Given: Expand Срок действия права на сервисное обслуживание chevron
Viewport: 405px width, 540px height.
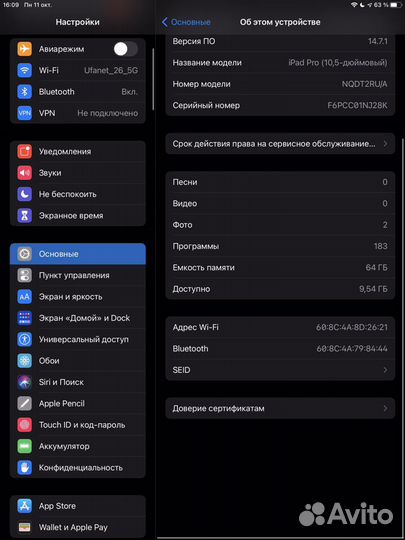Looking at the screenshot, I should pyautogui.click(x=385, y=144).
